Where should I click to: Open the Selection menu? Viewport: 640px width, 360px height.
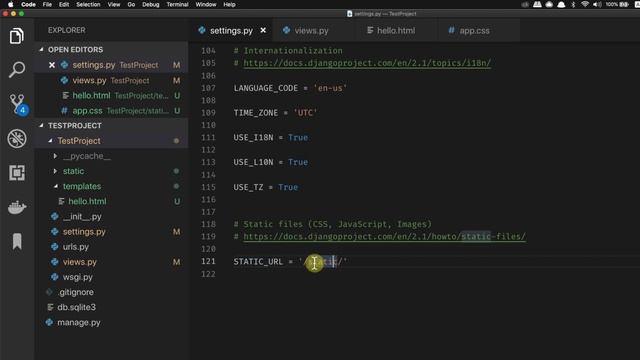pyautogui.click(x=88, y=4)
